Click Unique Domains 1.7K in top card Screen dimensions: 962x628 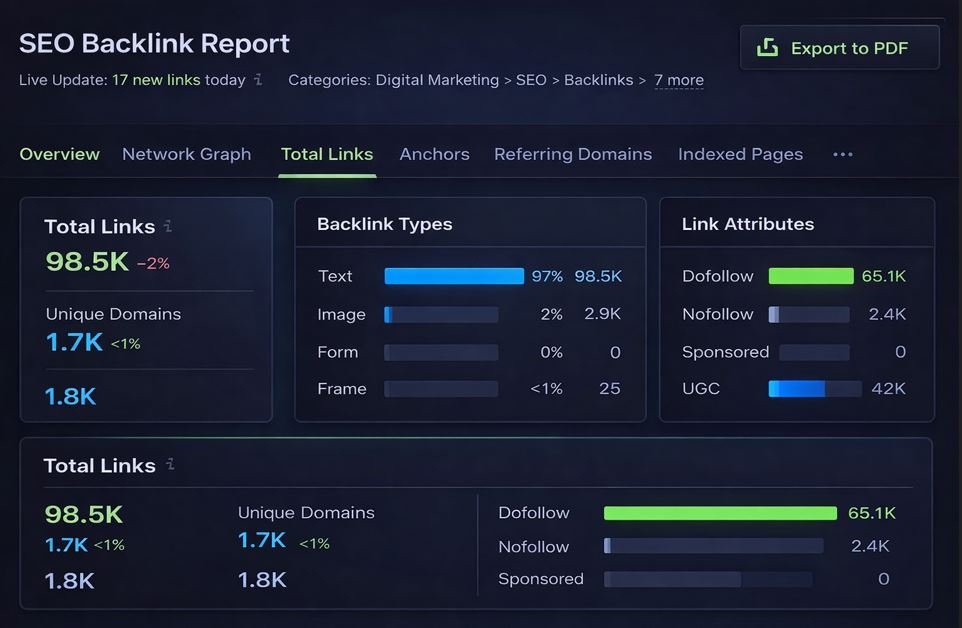tap(74, 342)
